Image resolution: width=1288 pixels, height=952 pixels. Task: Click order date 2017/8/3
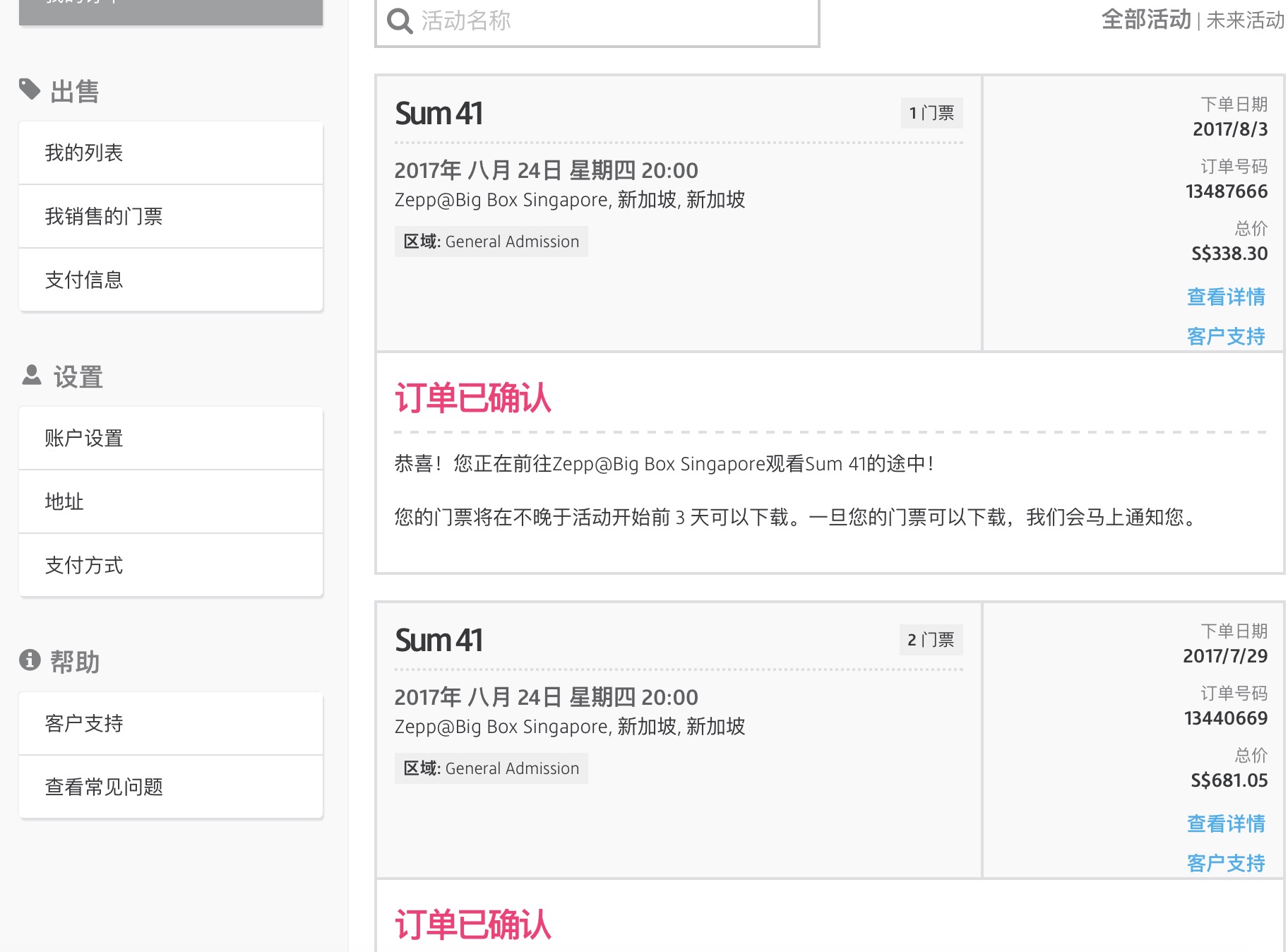(1230, 129)
